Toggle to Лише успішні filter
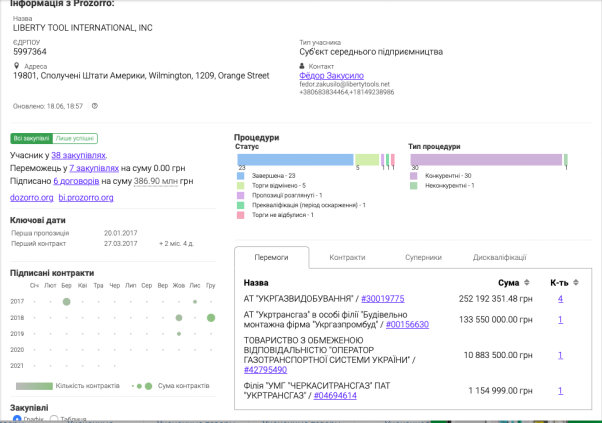 coord(75,138)
